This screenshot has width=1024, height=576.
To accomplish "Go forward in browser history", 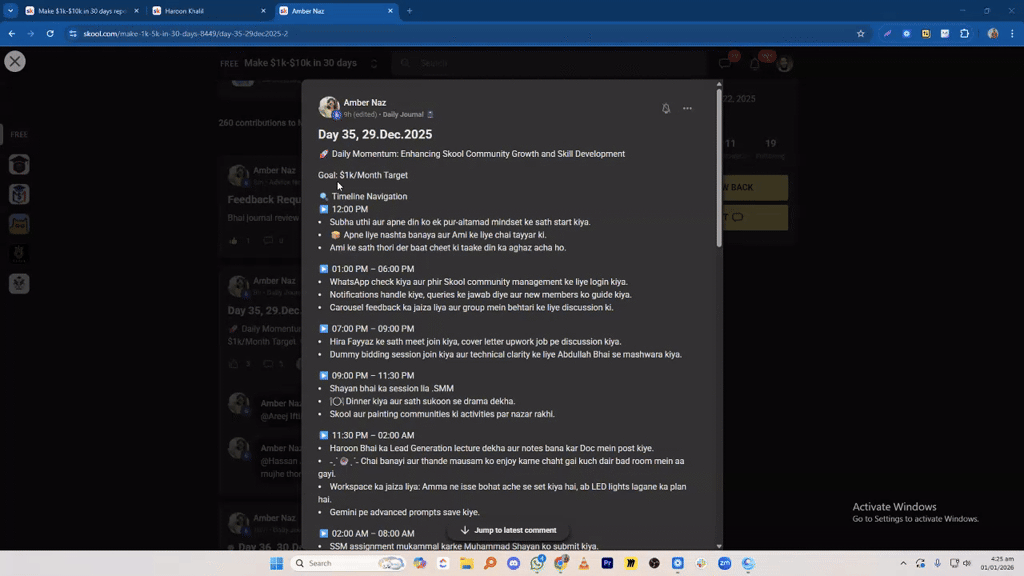I will point(31,33).
